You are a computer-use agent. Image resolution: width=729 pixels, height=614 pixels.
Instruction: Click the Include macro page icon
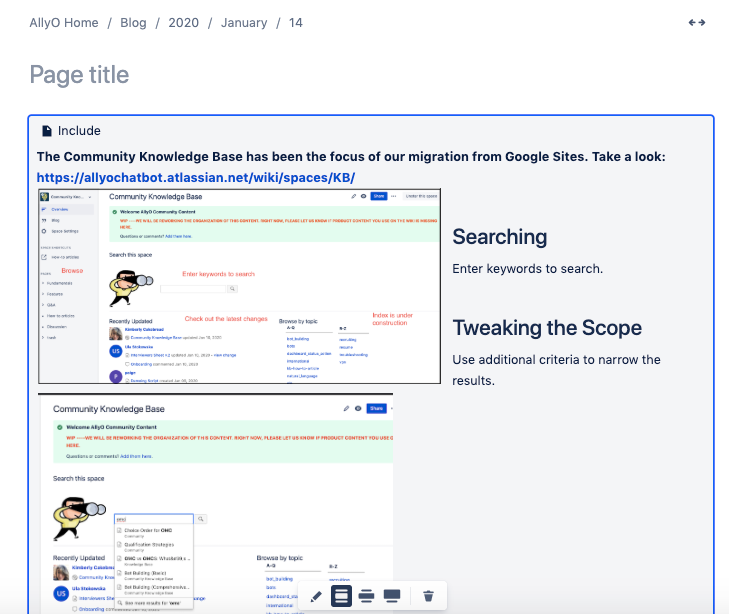46,131
